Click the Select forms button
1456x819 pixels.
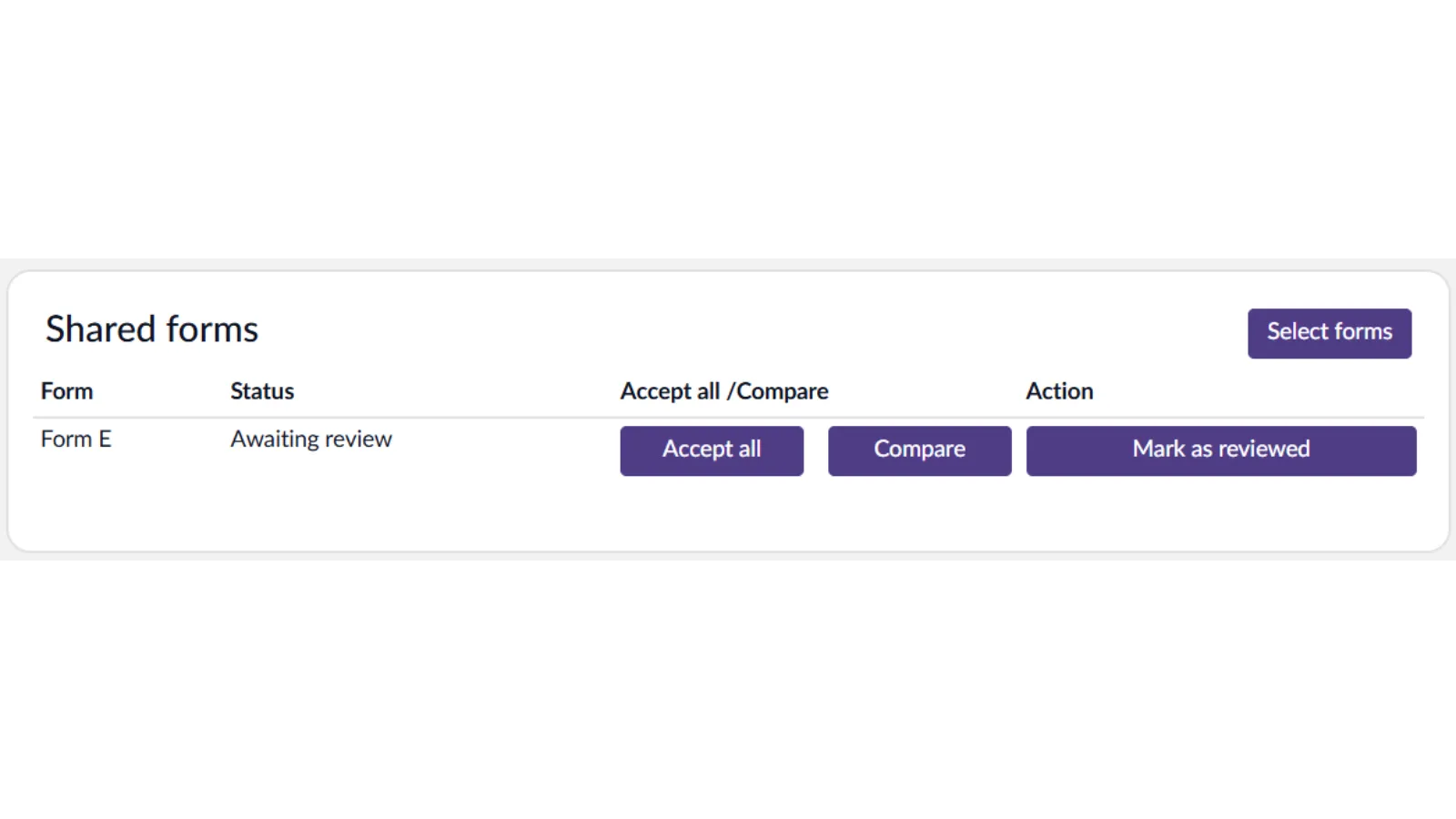pyautogui.click(x=1329, y=333)
